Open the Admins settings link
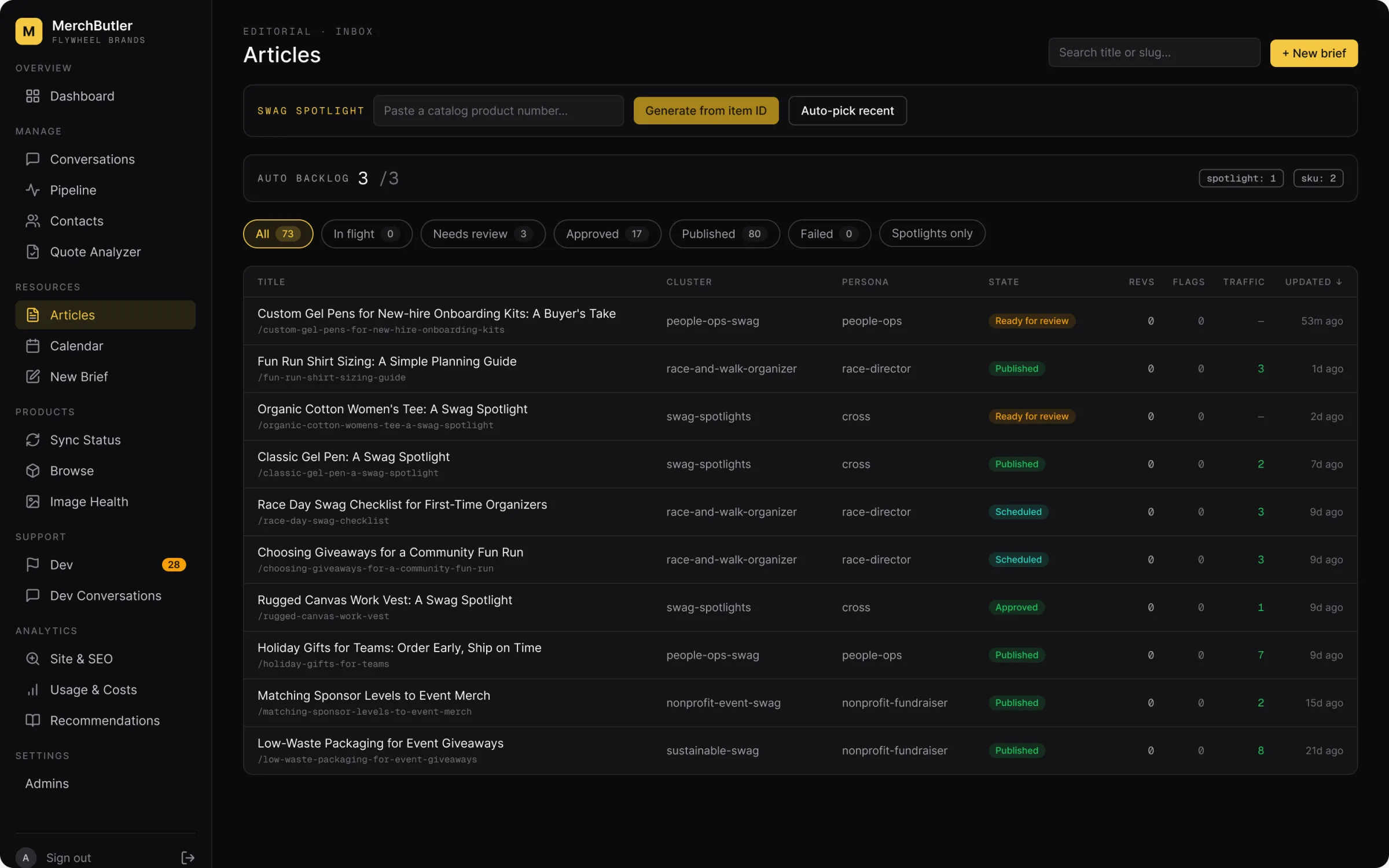 tap(47, 784)
